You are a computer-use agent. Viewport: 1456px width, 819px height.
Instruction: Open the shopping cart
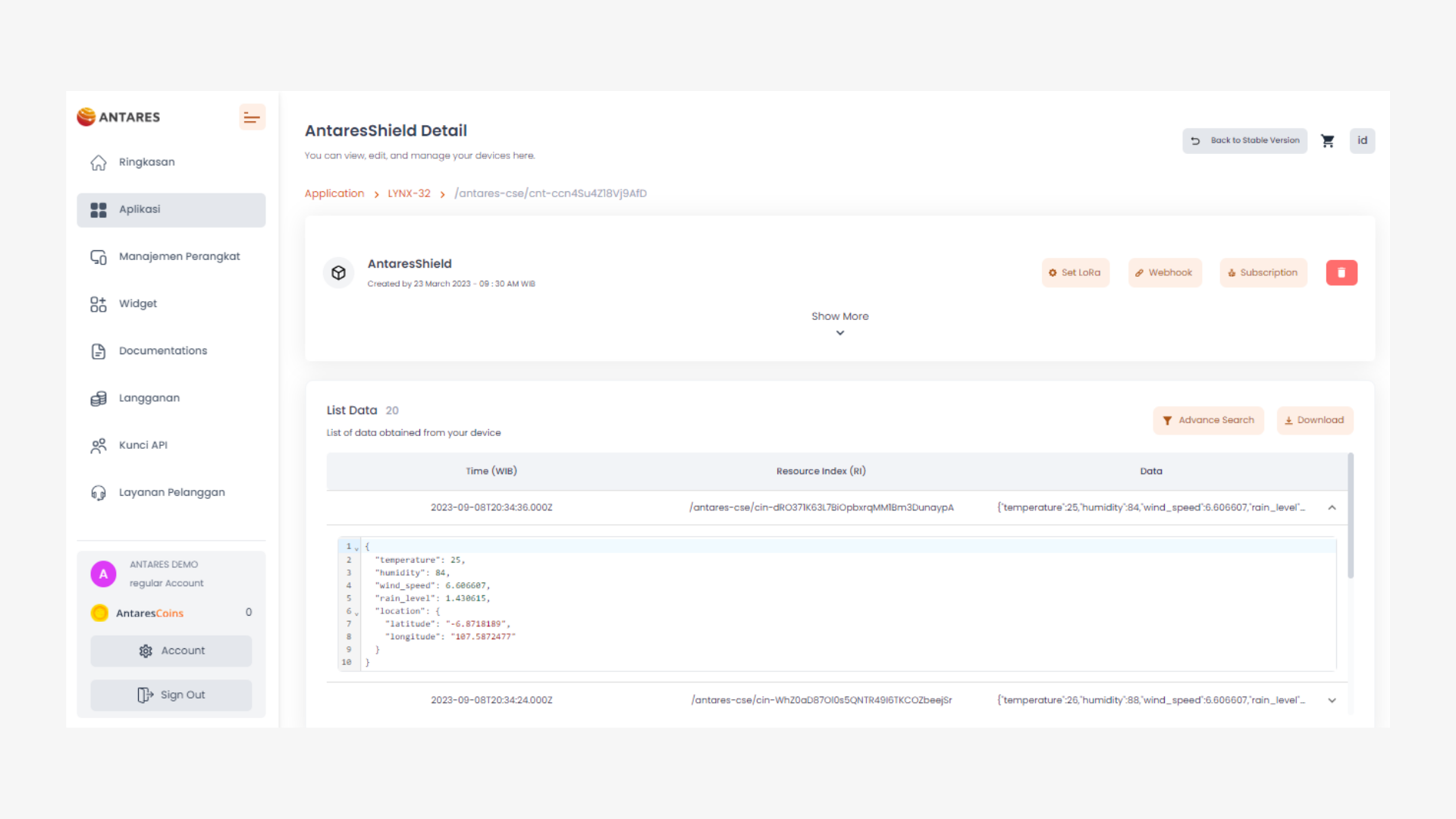point(1328,140)
